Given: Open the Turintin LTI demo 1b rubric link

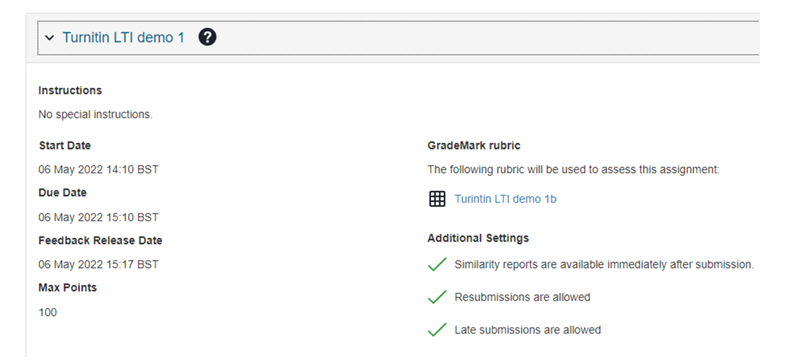Looking at the screenshot, I should [505, 199].
